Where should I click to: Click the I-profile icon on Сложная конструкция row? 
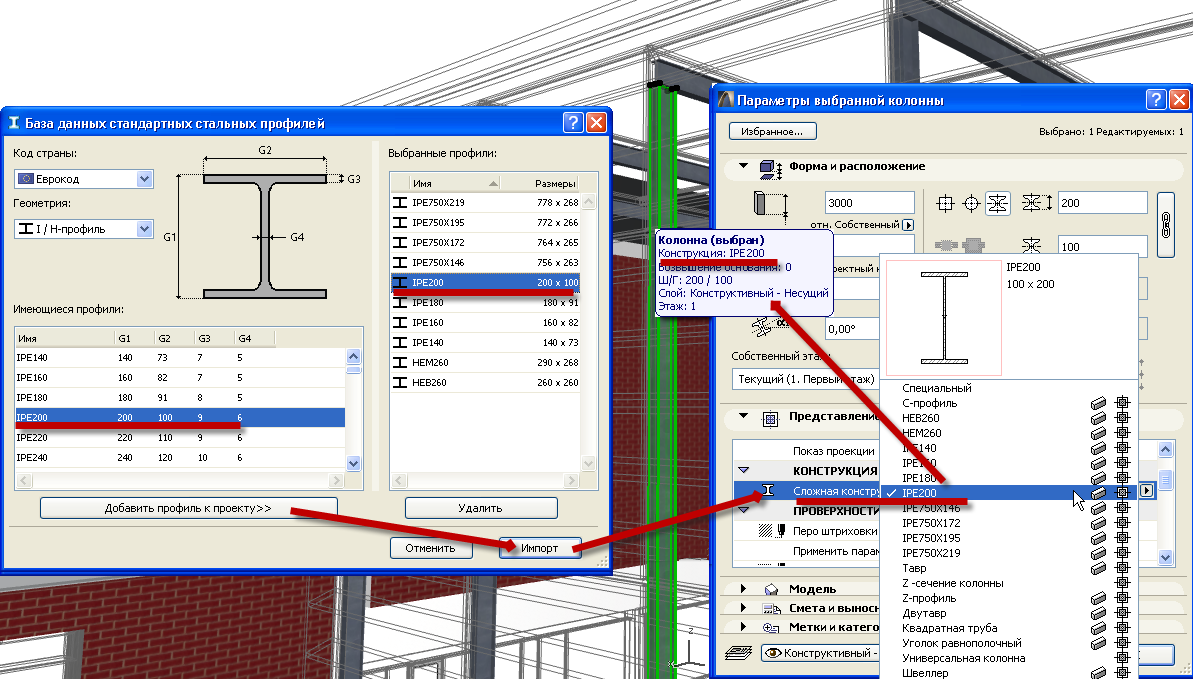(x=768, y=490)
